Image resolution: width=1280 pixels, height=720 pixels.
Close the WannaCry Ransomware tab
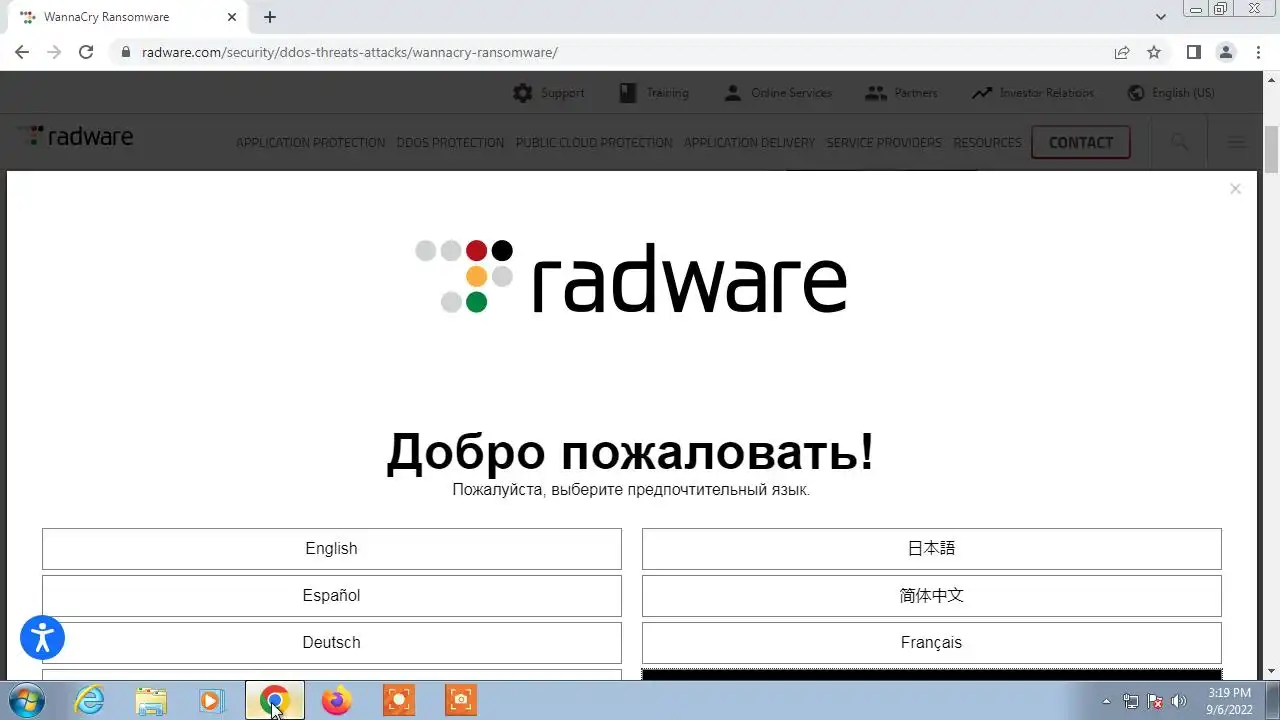232,17
